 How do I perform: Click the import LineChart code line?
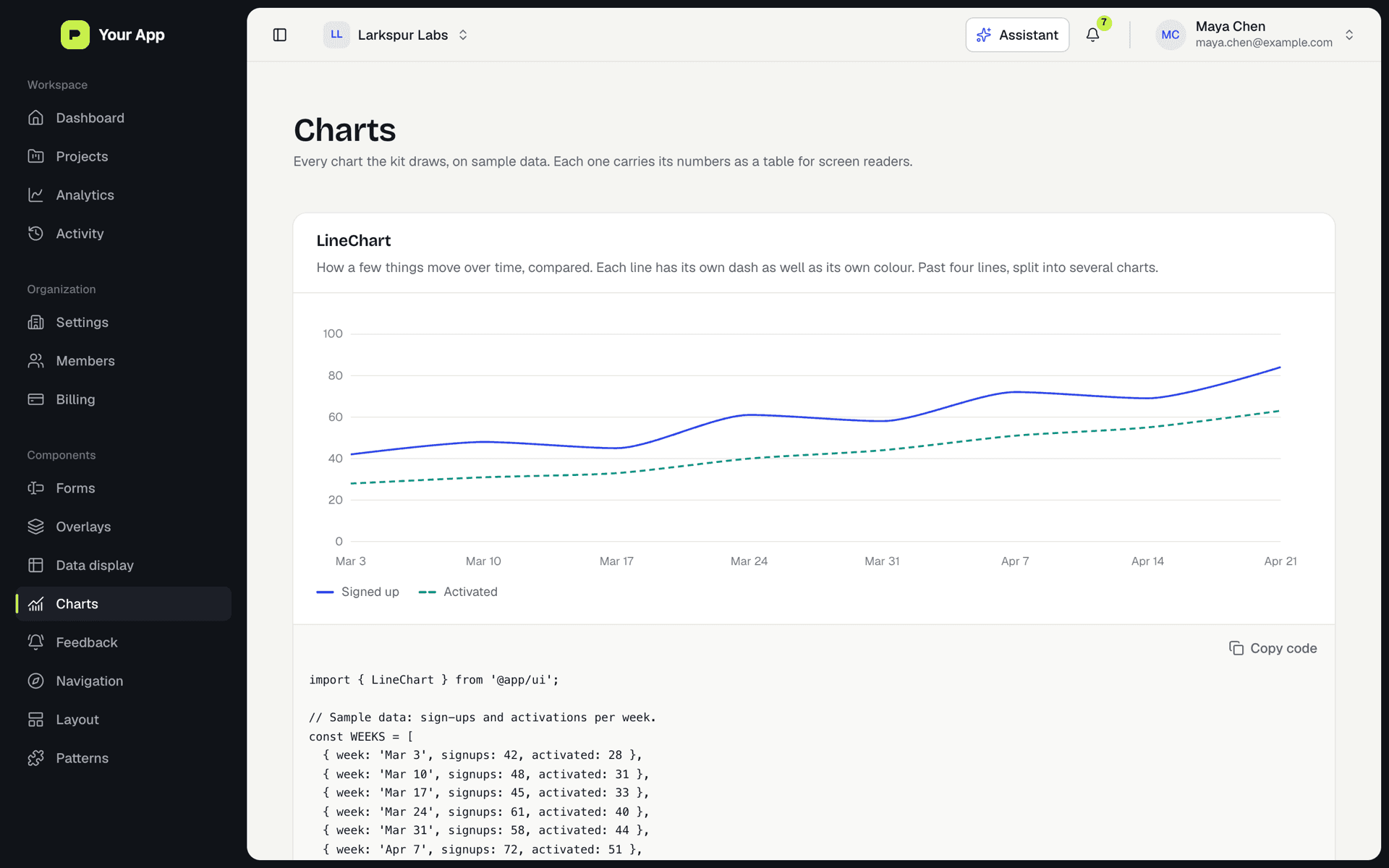(x=434, y=680)
